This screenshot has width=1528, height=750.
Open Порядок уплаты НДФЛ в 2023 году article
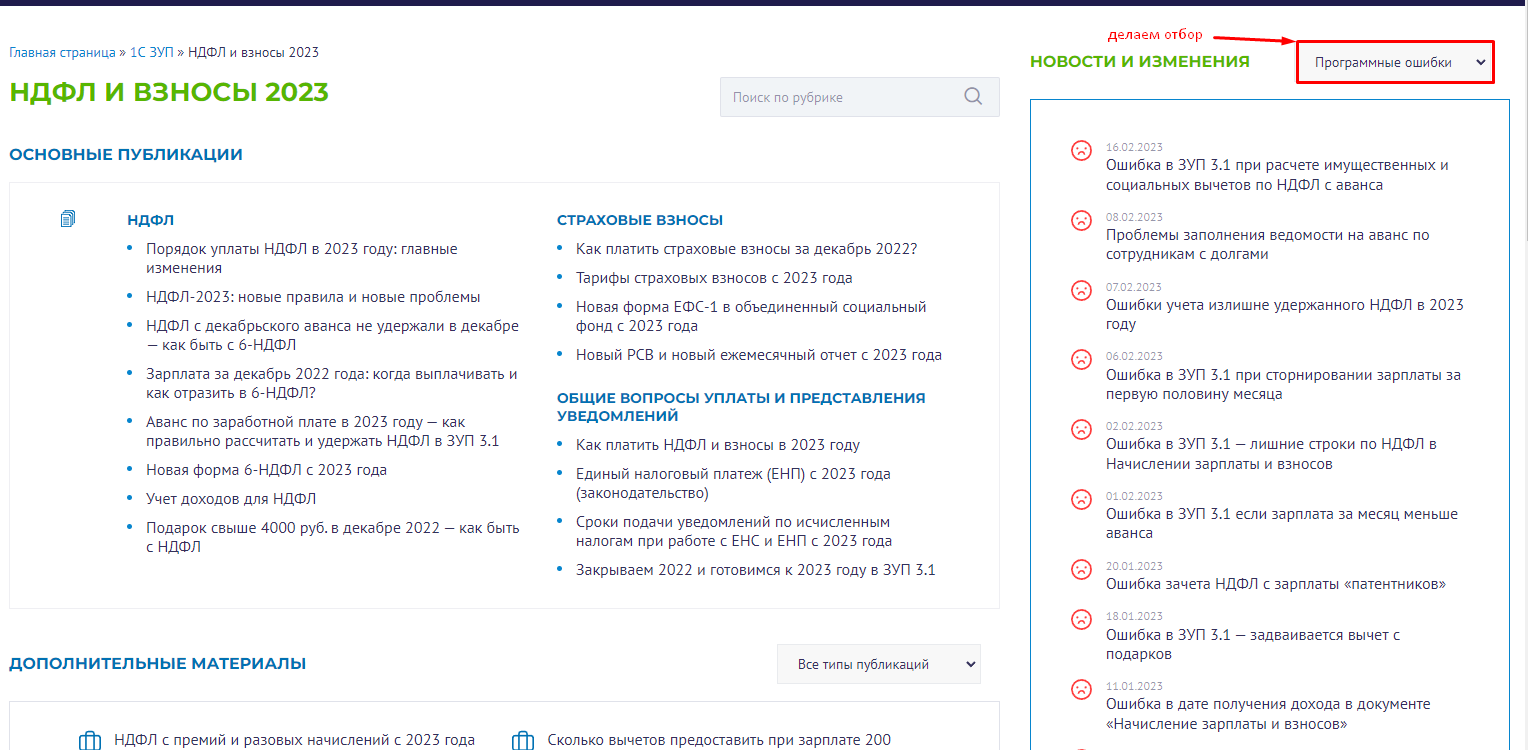[x=302, y=259]
